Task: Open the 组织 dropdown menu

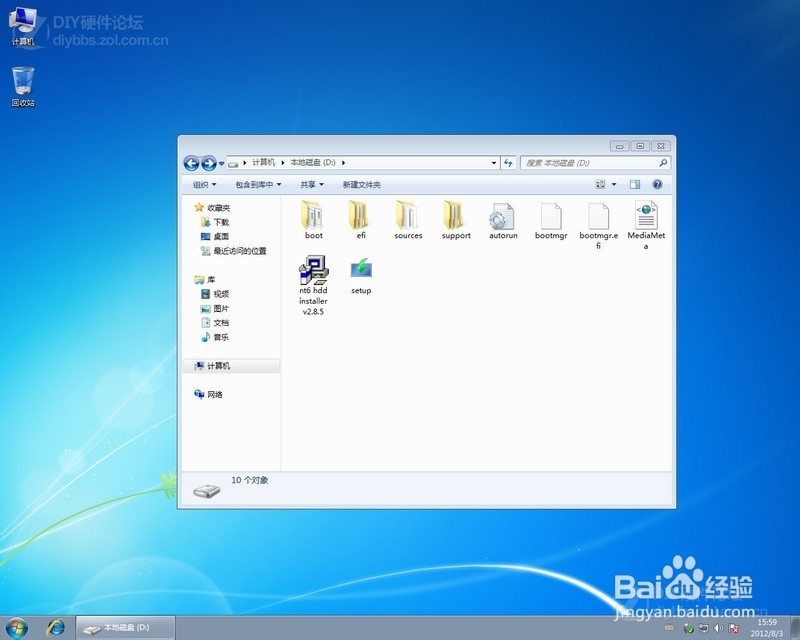Action: (205, 184)
